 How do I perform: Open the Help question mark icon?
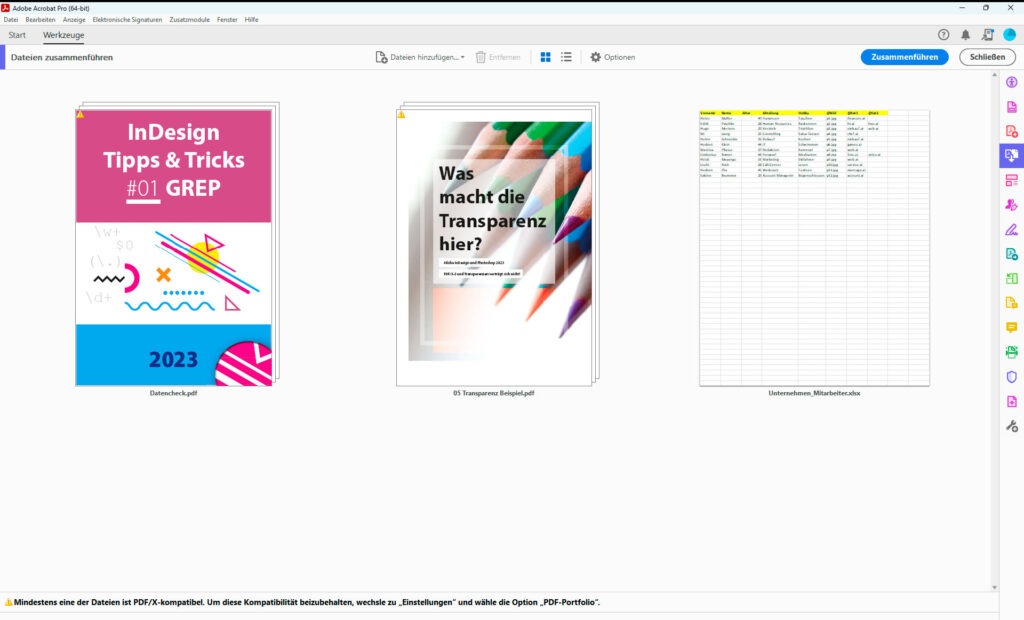[x=943, y=35]
